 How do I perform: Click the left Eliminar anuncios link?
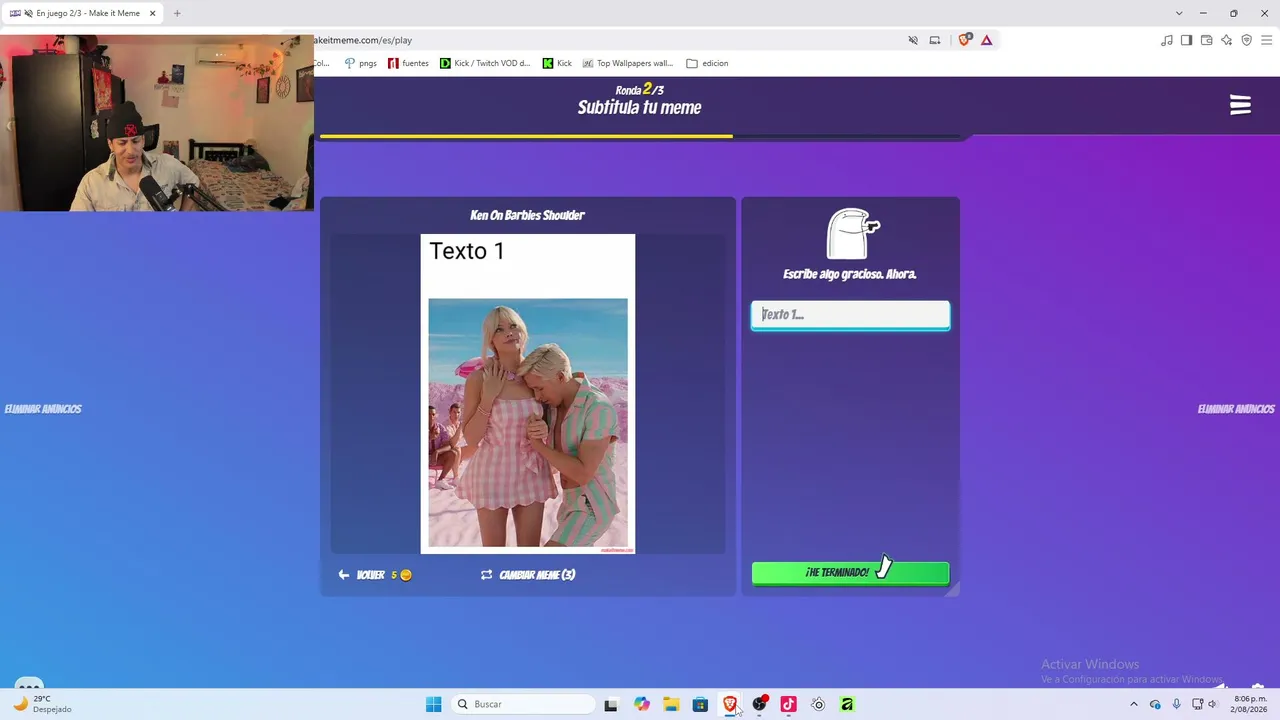pyautogui.click(x=43, y=409)
